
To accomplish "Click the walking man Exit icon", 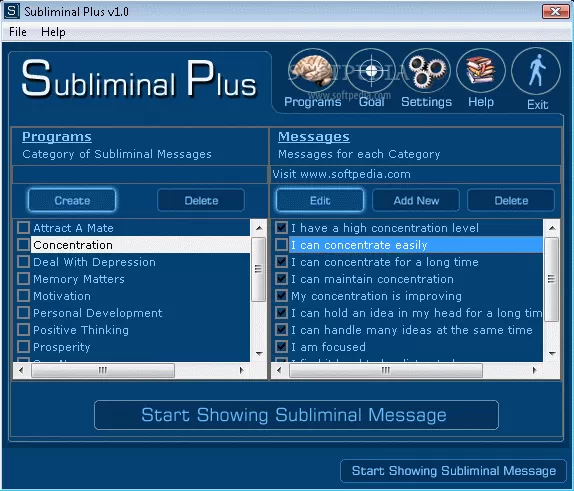I will click(x=536, y=72).
